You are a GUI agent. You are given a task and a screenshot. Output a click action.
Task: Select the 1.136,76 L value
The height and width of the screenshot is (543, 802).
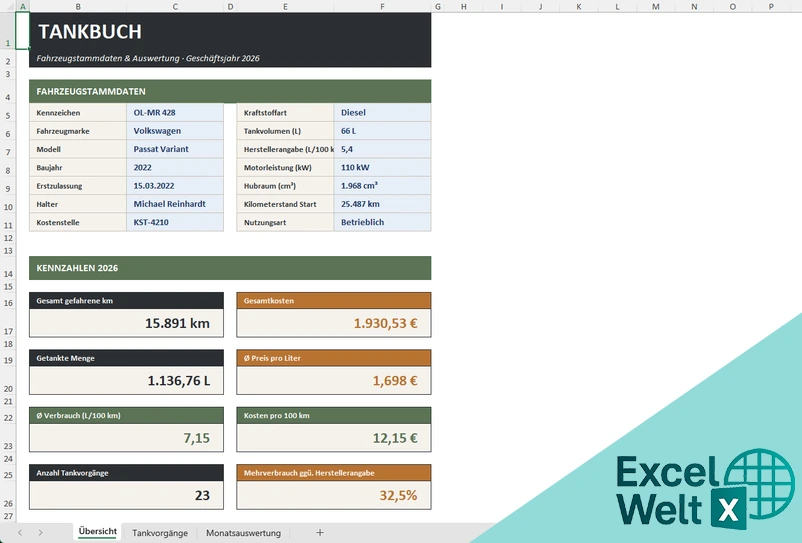pos(126,380)
